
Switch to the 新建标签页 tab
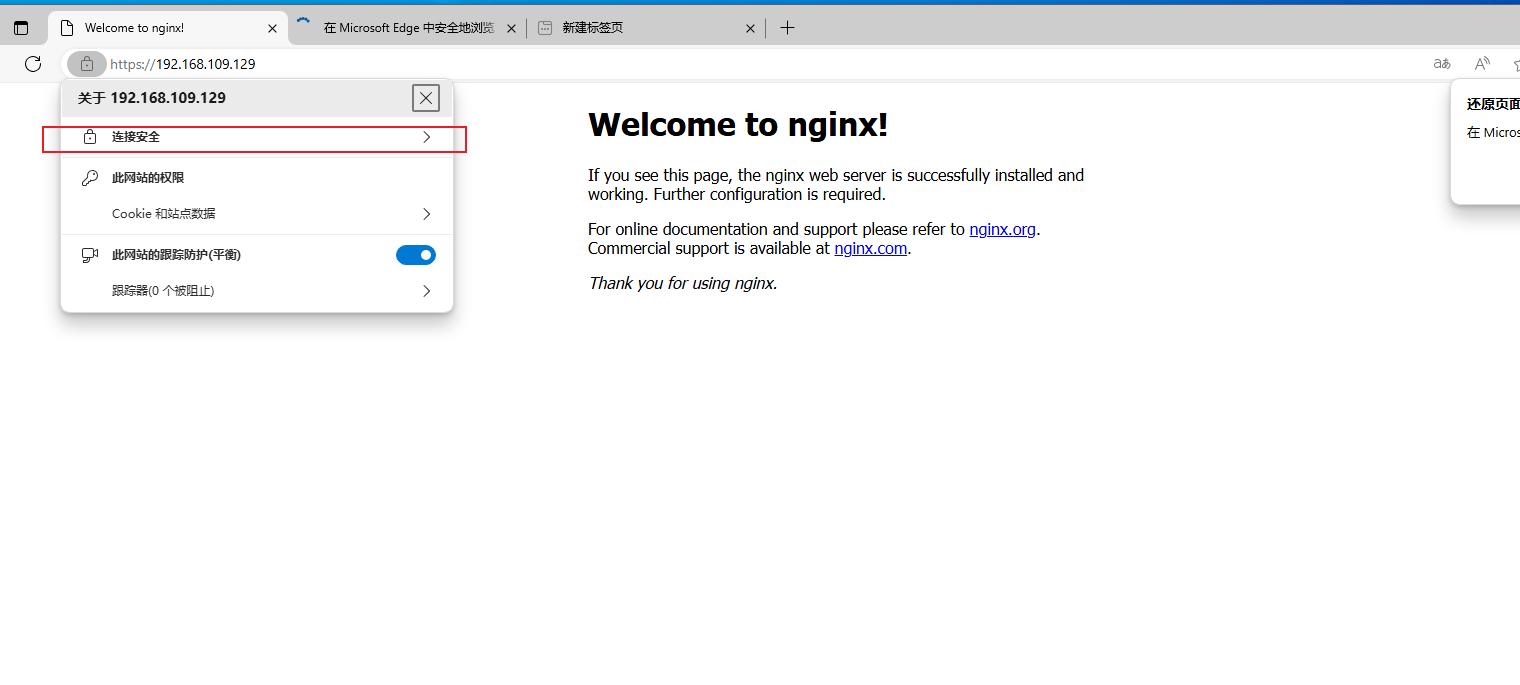[x=640, y=28]
